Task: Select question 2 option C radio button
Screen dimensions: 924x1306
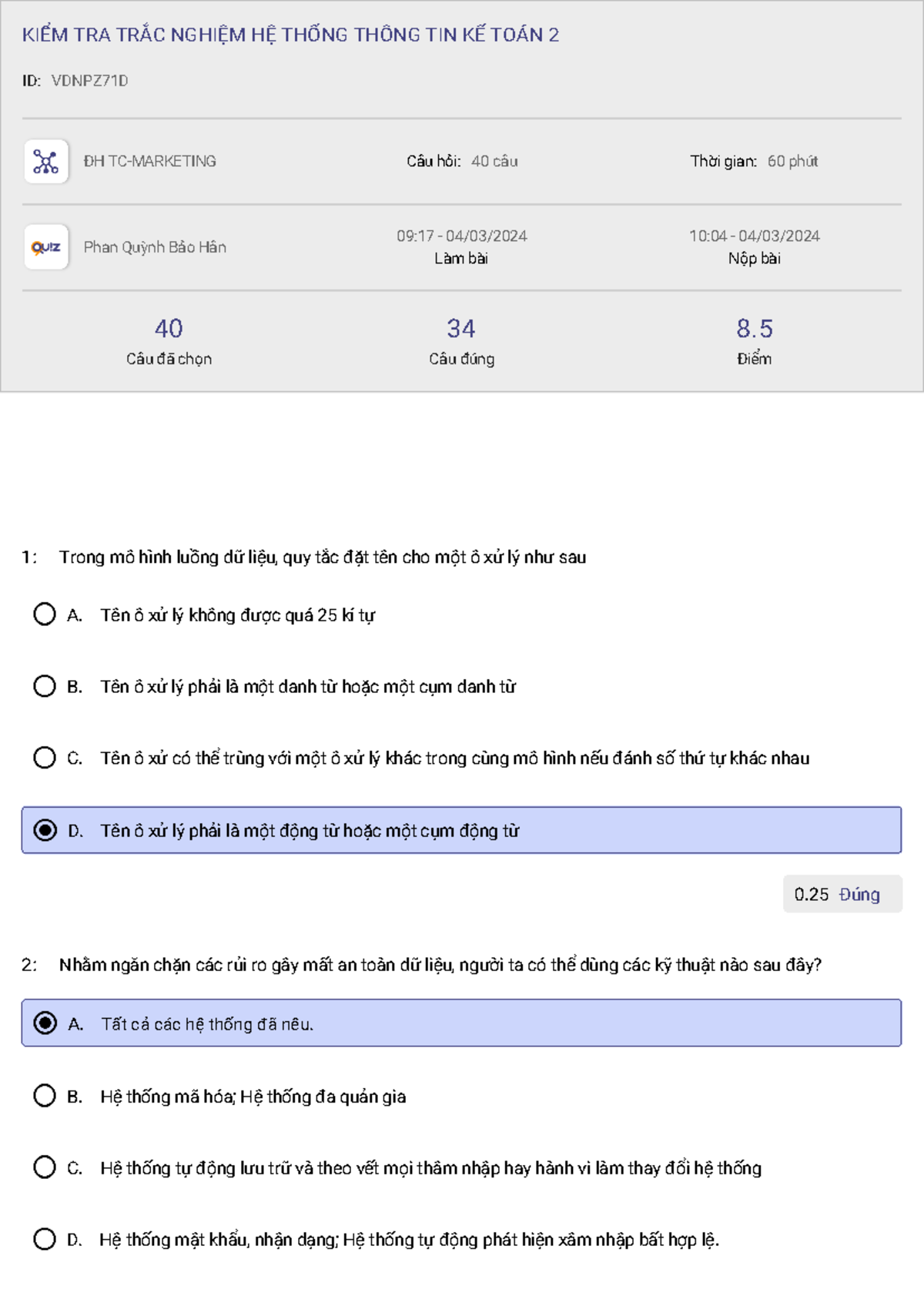Action: 45,1167
